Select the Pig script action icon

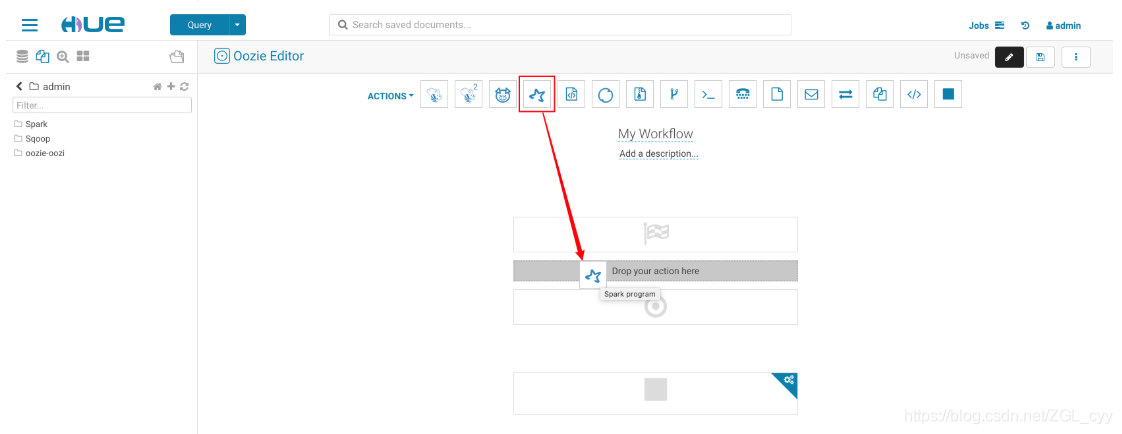pyautogui.click(x=502, y=94)
